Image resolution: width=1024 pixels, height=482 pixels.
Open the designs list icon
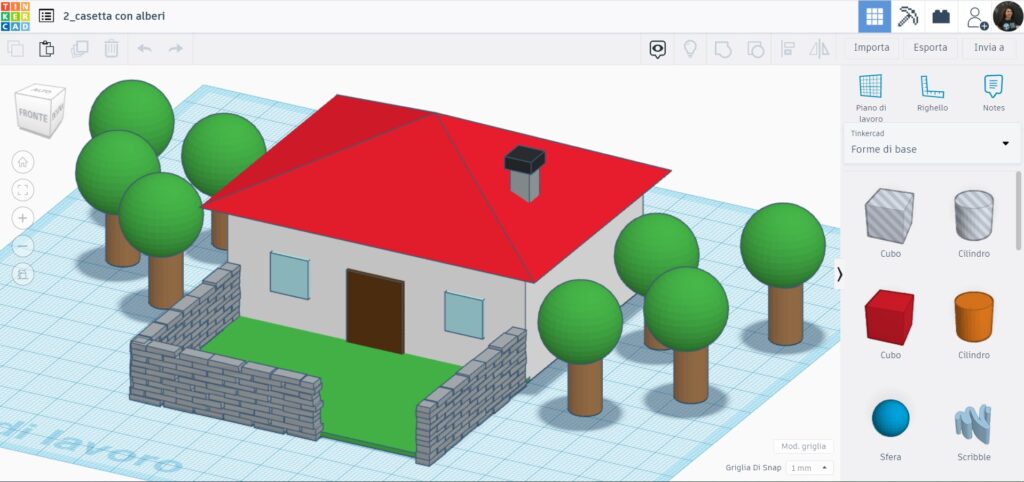47,16
